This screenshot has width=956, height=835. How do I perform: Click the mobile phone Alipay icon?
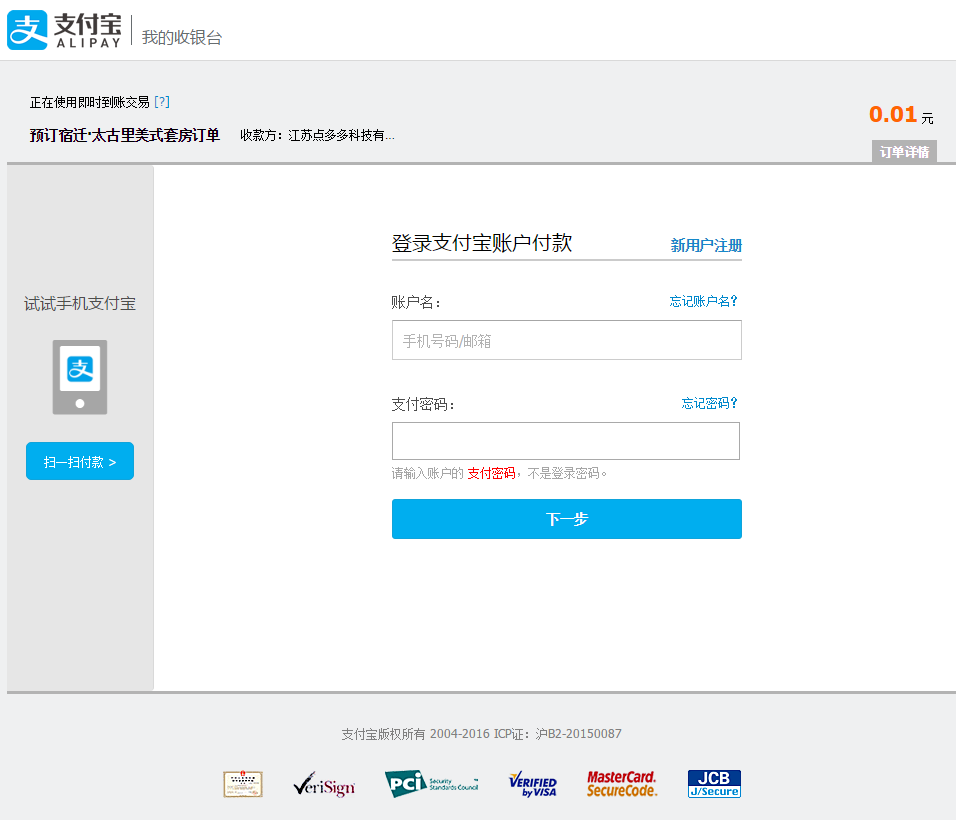(x=80, y=376)
